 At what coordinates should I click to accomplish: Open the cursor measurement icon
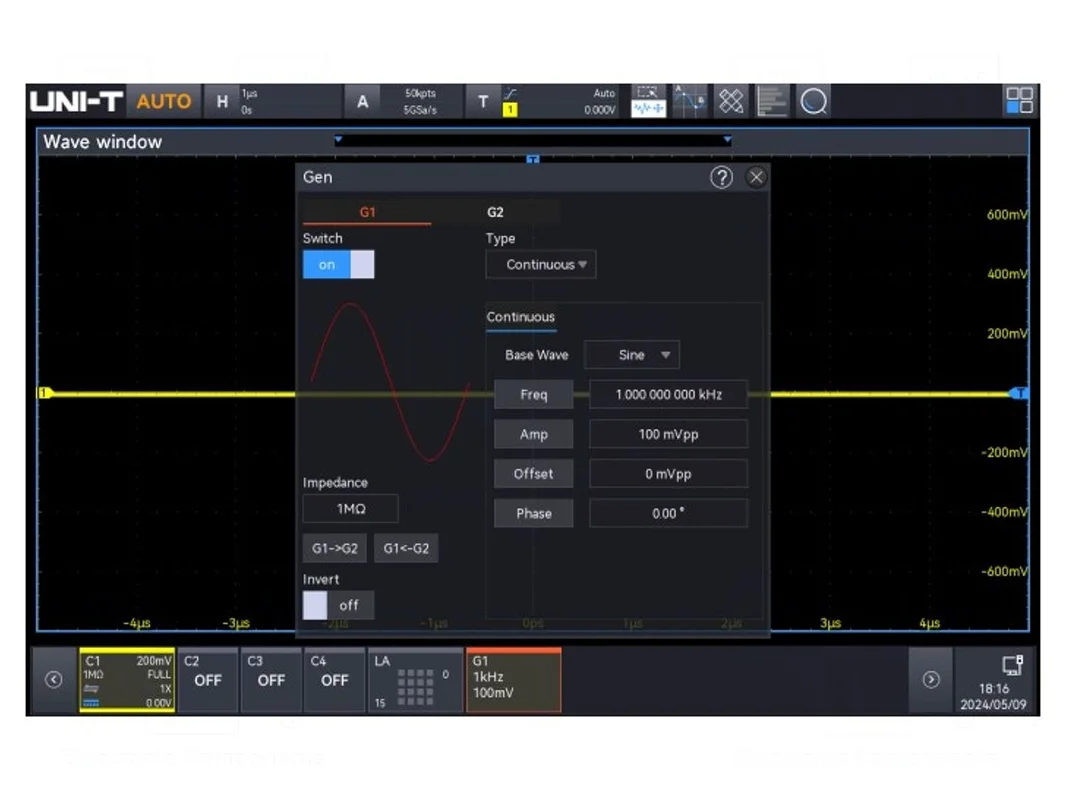(689, 101)
